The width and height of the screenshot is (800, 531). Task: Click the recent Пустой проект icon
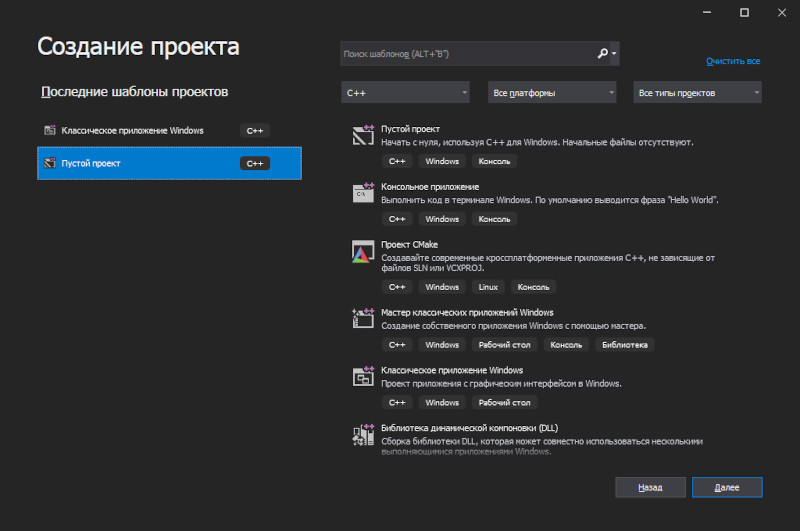click(49, 163)
